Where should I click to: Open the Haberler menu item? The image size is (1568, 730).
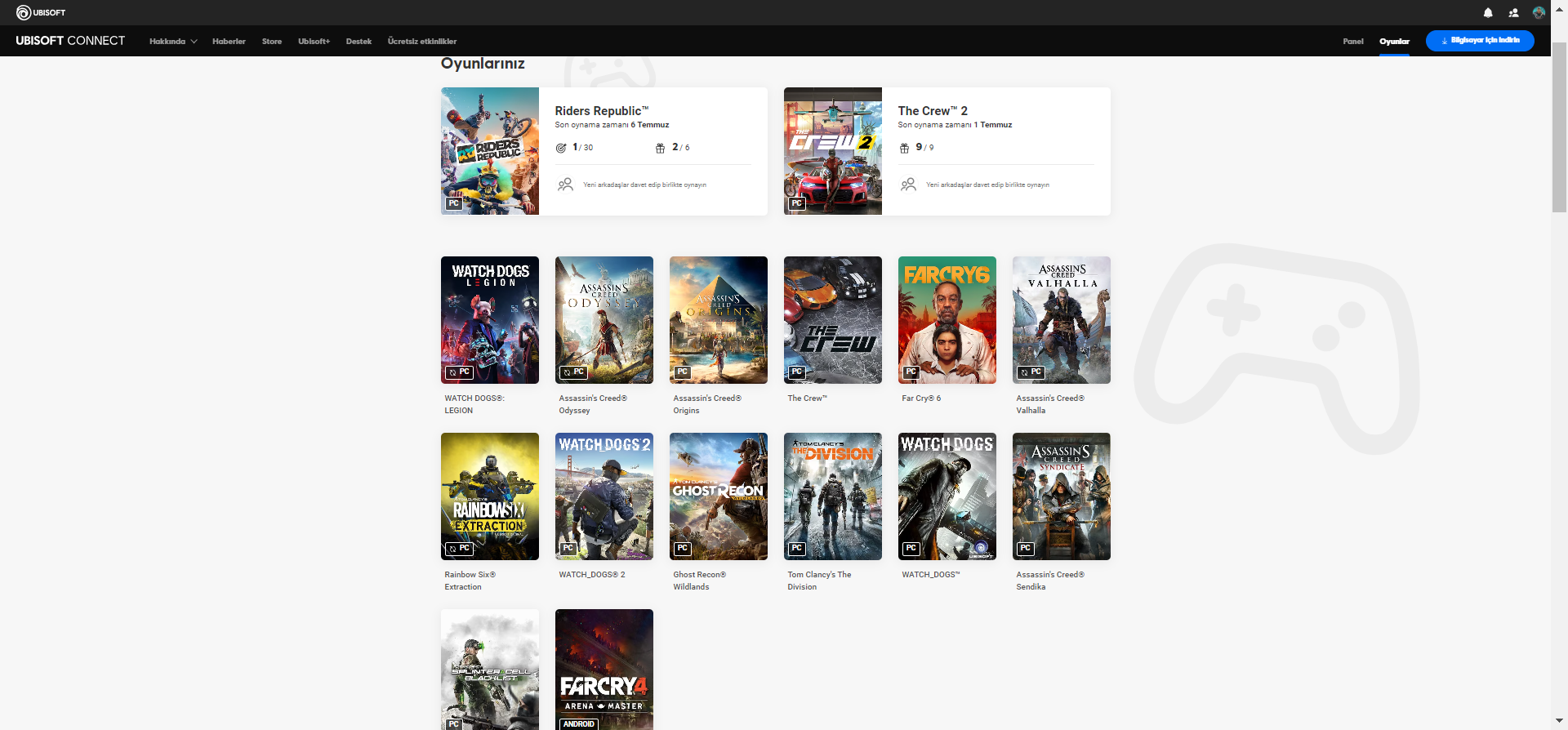click(229, 42)
